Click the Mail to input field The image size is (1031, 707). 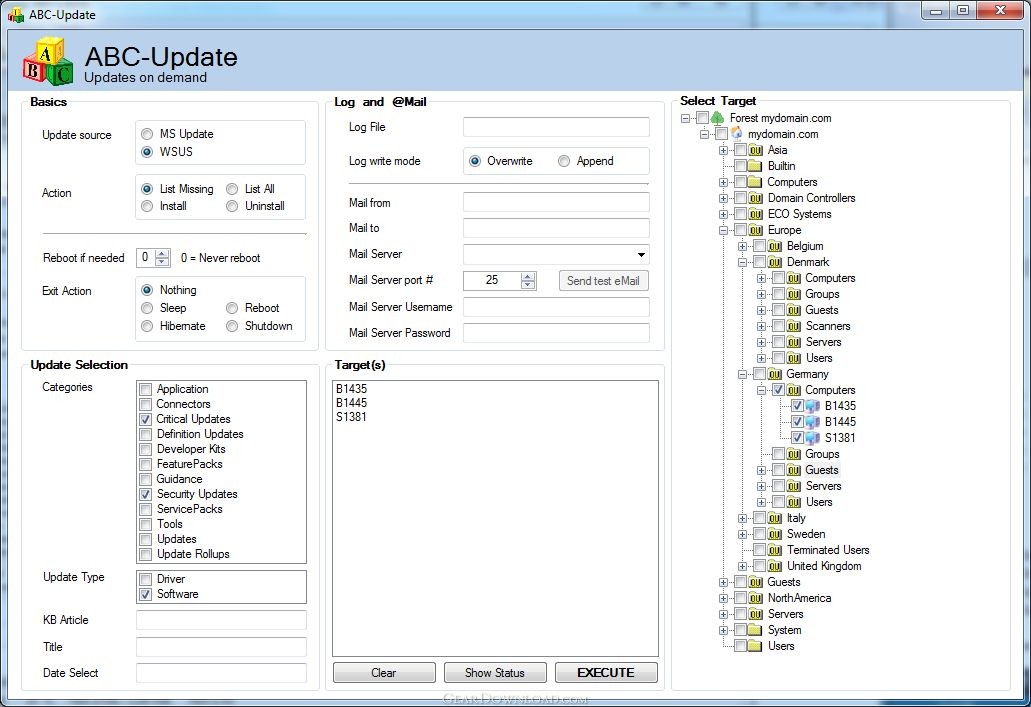point(556,228)
